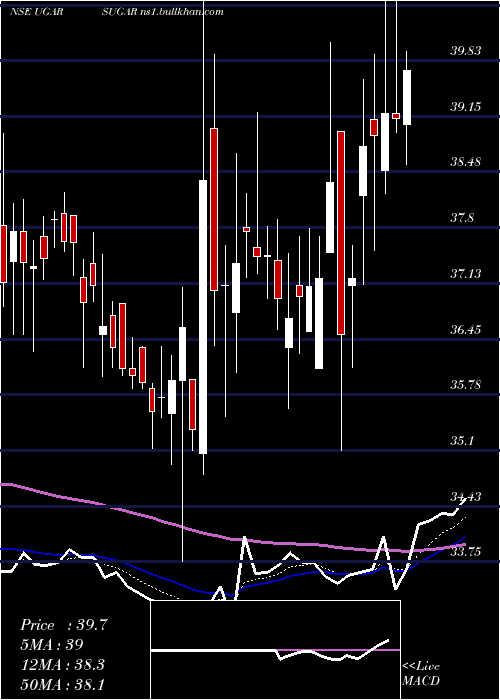Click the NSE UGAR symbol label

(x=36, y=12)
